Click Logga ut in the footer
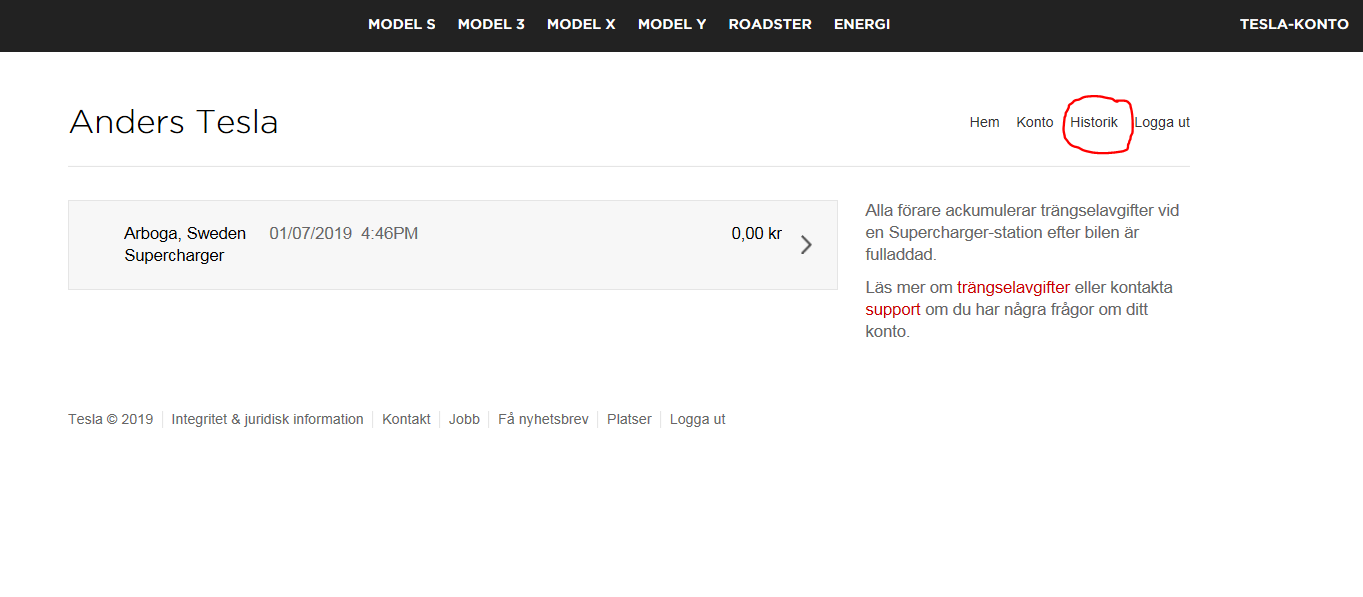The width and height of the screenshot is (1363, 597). 698,419
